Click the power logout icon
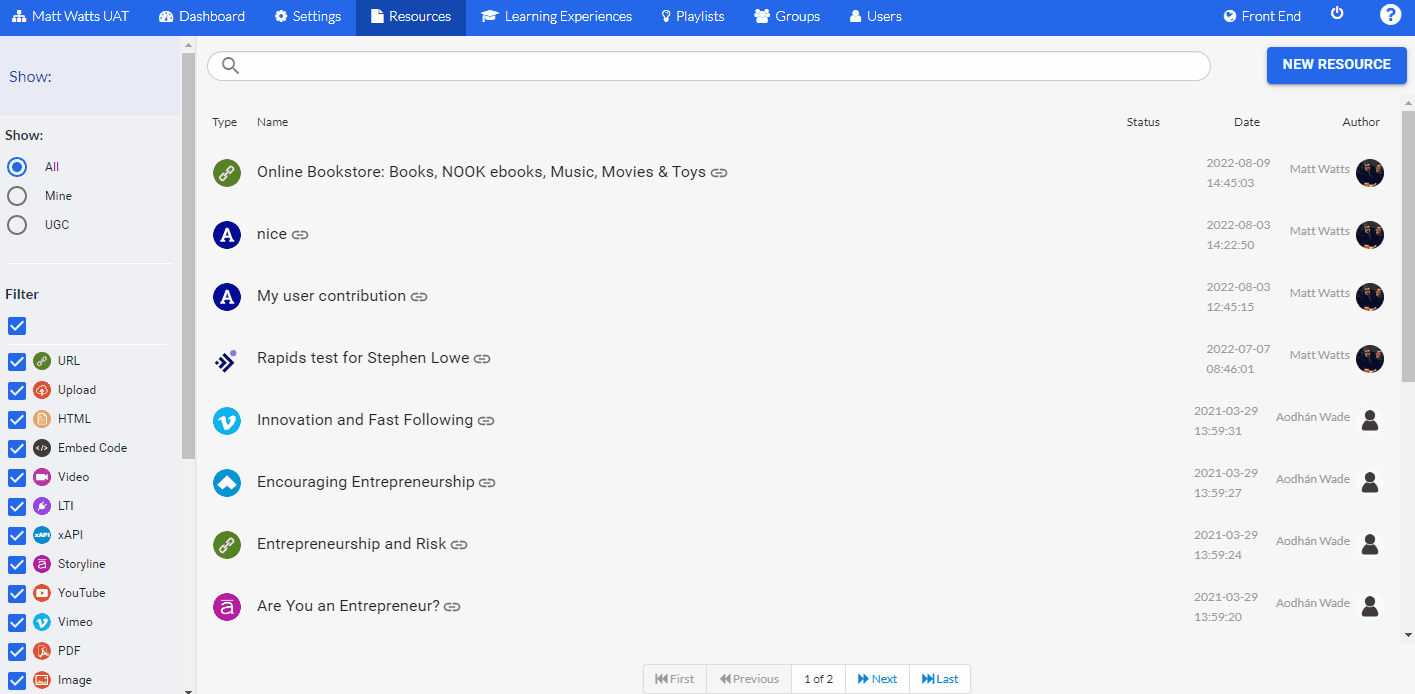 pyautogui.click(x=1337, y=13)
